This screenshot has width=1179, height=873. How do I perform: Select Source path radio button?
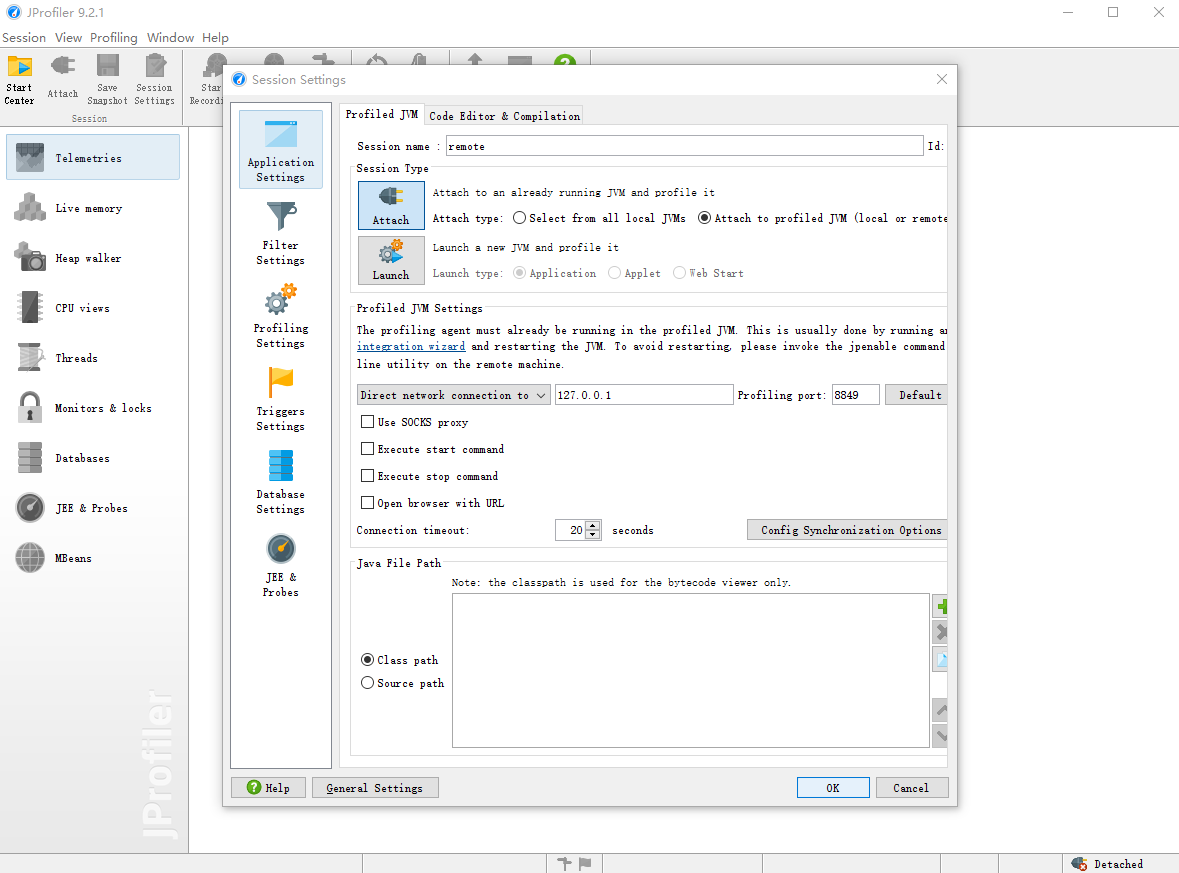[x=367, y=683]
